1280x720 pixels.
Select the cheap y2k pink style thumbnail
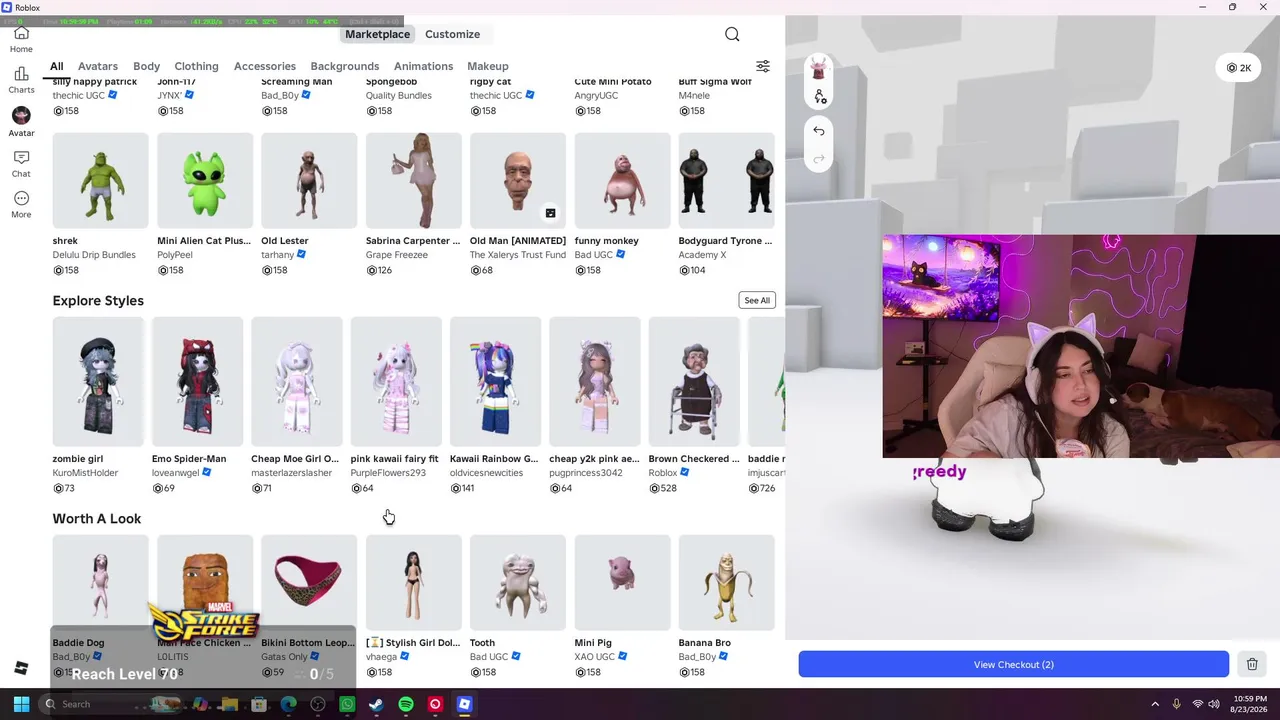[x=595, y=381]
